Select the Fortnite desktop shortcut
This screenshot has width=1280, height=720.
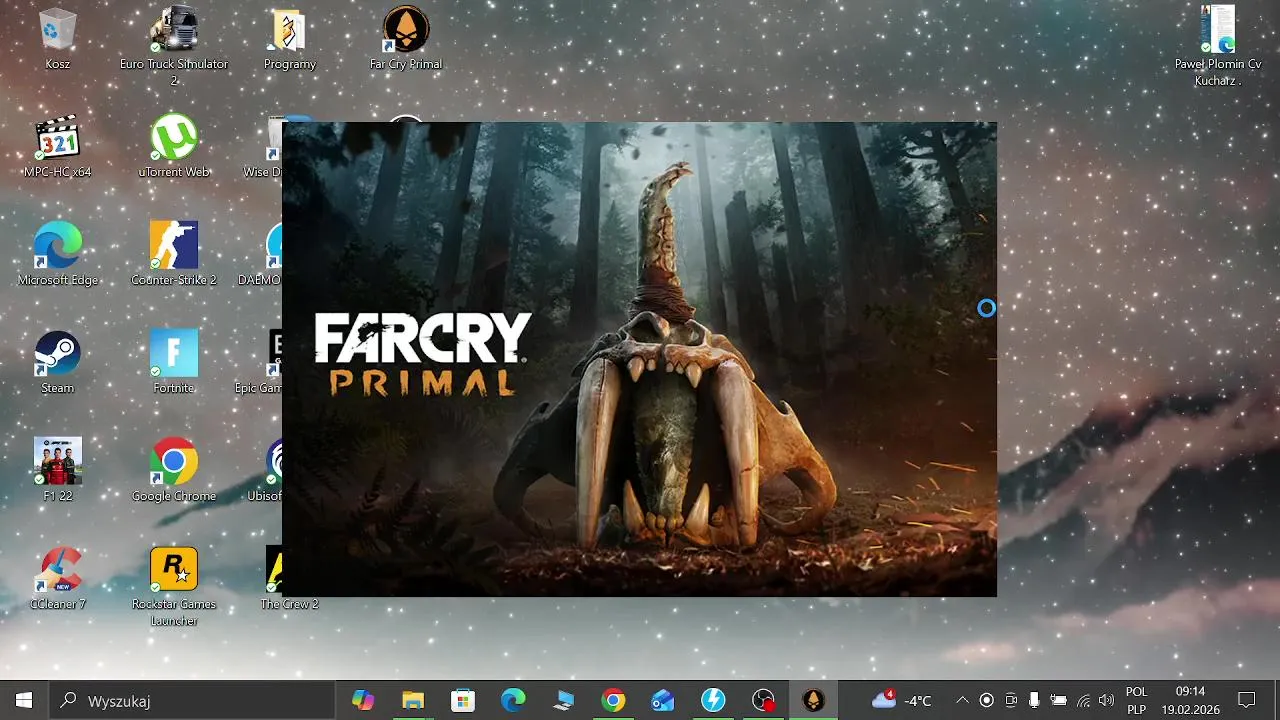pos(174,362)
